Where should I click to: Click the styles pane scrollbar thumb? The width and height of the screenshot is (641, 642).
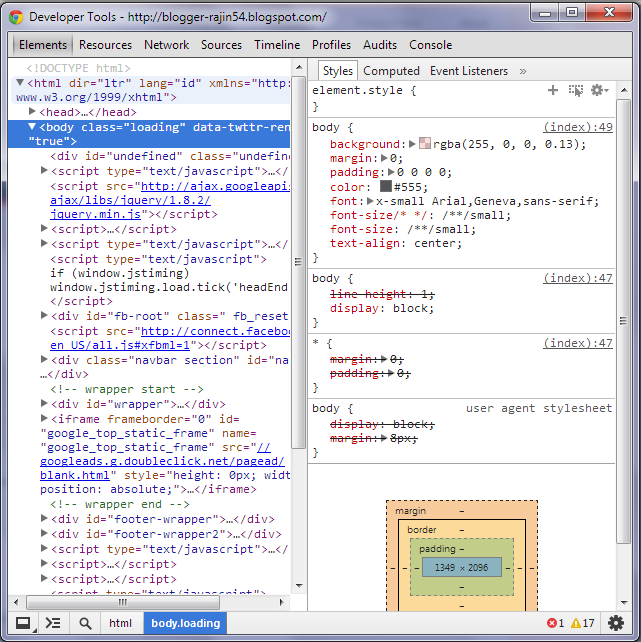(x=624, y=321)
